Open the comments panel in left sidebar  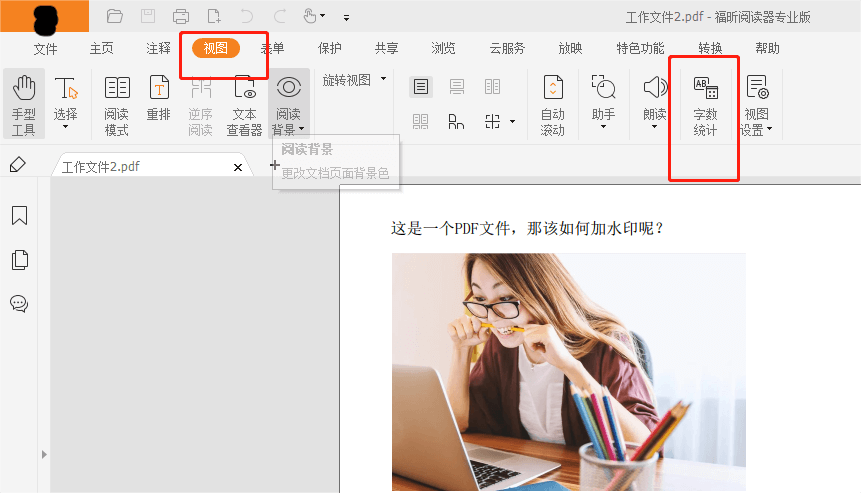(x=19, y=304)
